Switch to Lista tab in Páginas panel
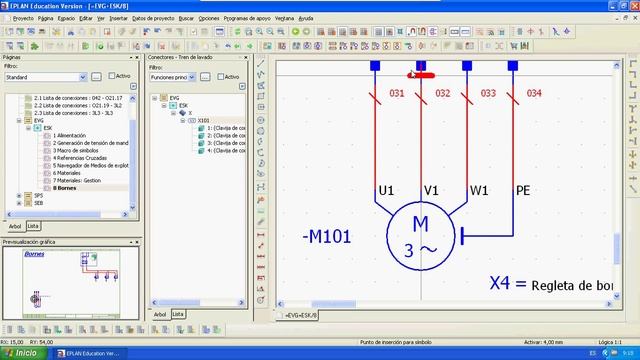 pyautogui.click(x=33, y=226)
